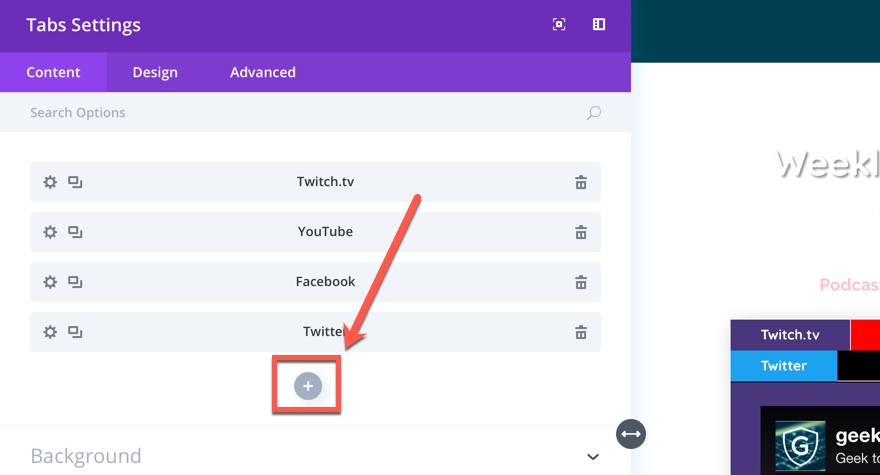Duplicate the Facebook tab item
This screenshot has height=475, width=880.
75,282
